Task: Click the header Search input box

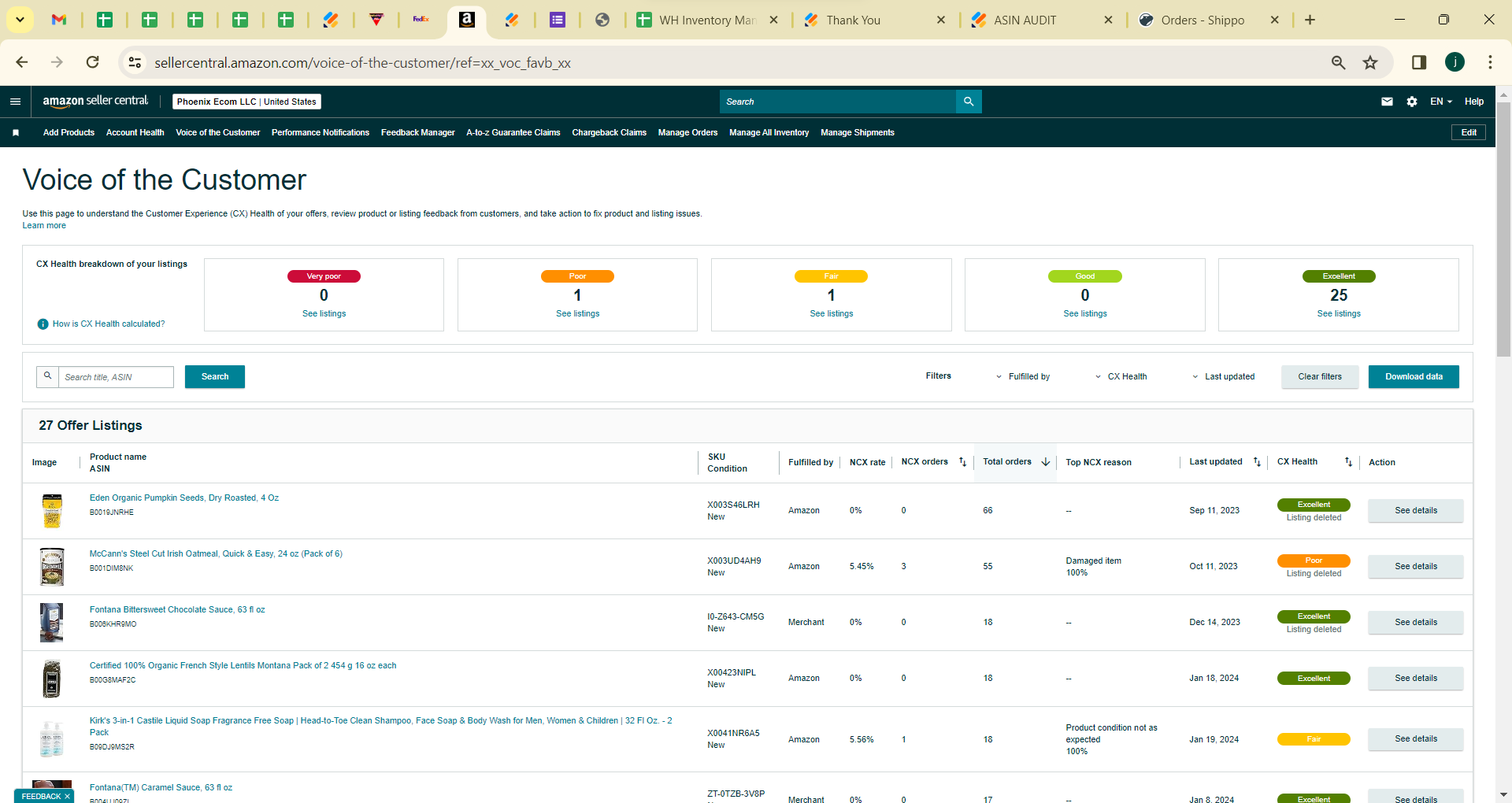Action: point(838,102)
